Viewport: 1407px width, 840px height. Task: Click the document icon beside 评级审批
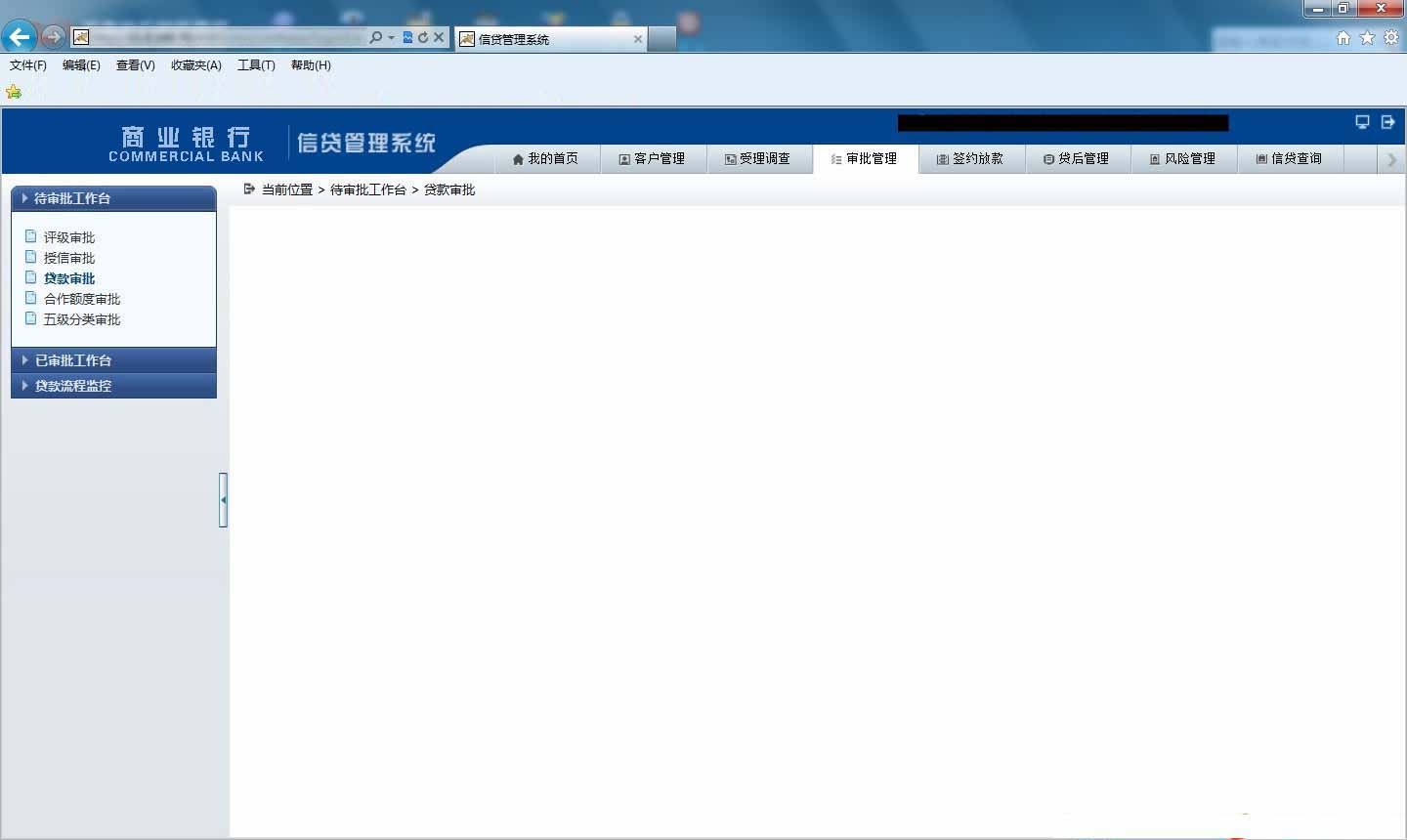click(x=31, y=236)
